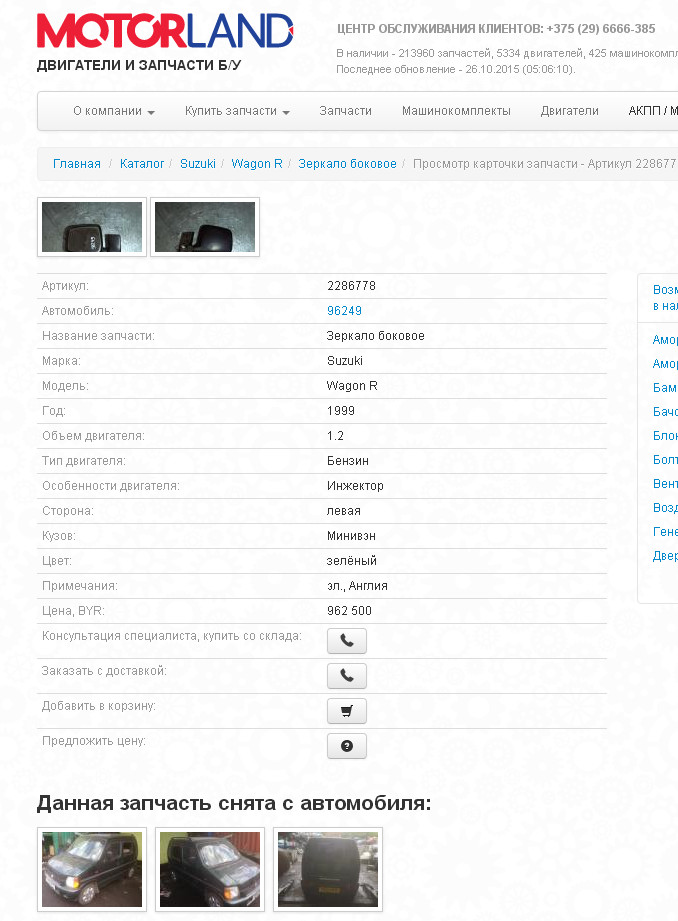Image resolution: width=678 pixels, height=921 pixels.
Task: Navigate to "Каталог" breadcrumb
Action: (142, 163)
